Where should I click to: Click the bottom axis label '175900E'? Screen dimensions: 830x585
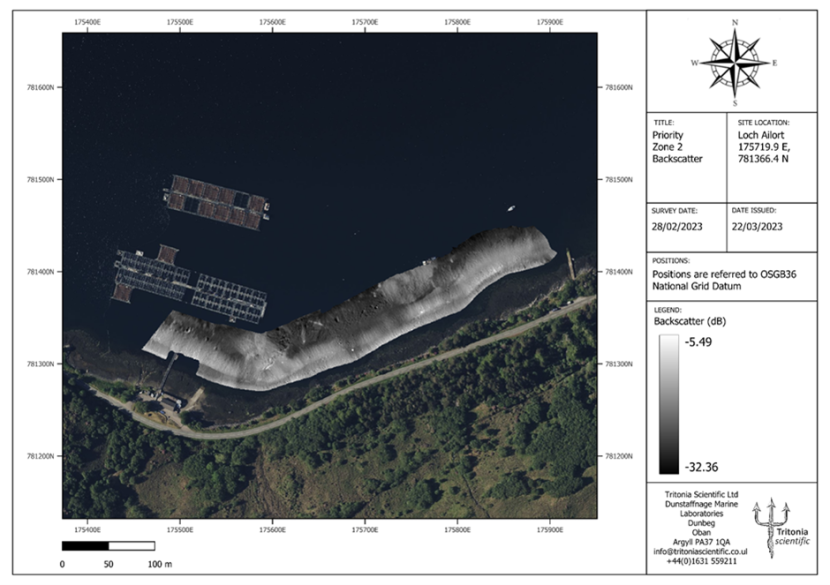point(550,529)
